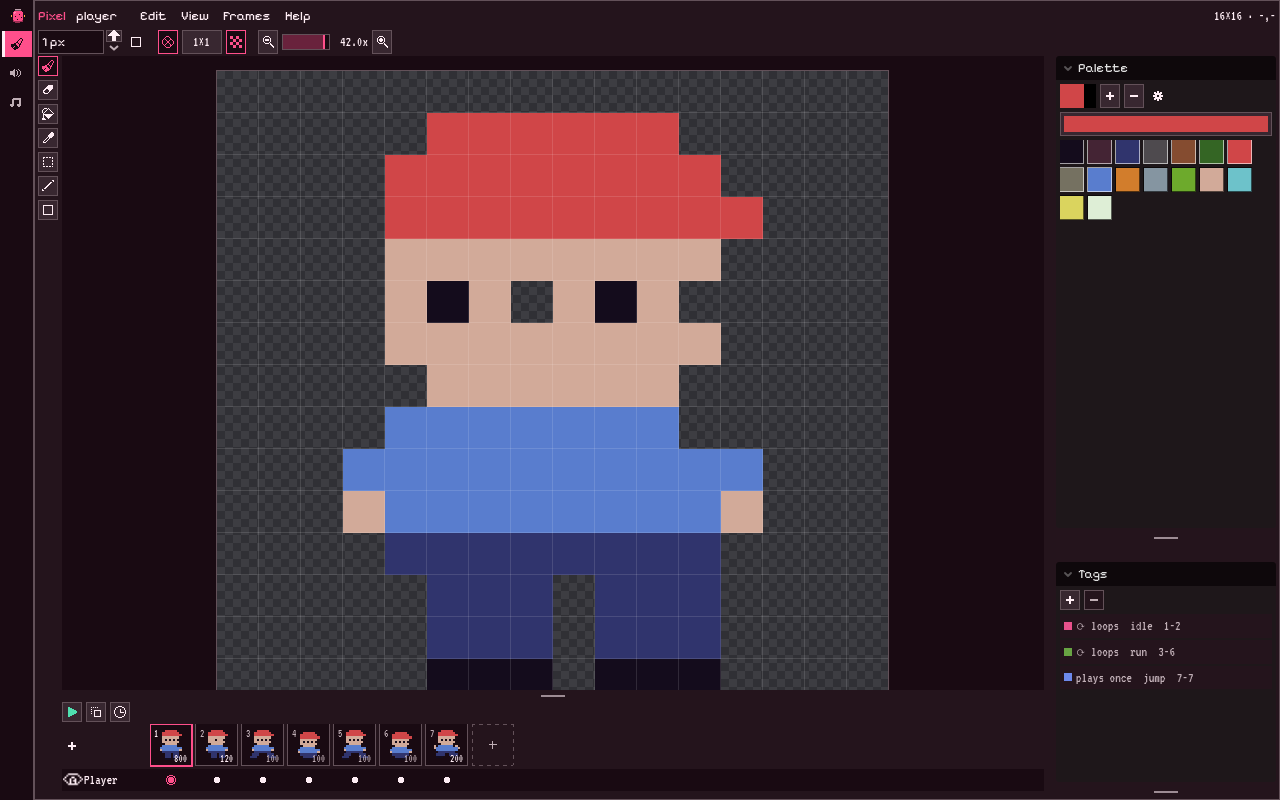
Task: Click the 1X1 tiling mode button
Action: pos(202,42)
